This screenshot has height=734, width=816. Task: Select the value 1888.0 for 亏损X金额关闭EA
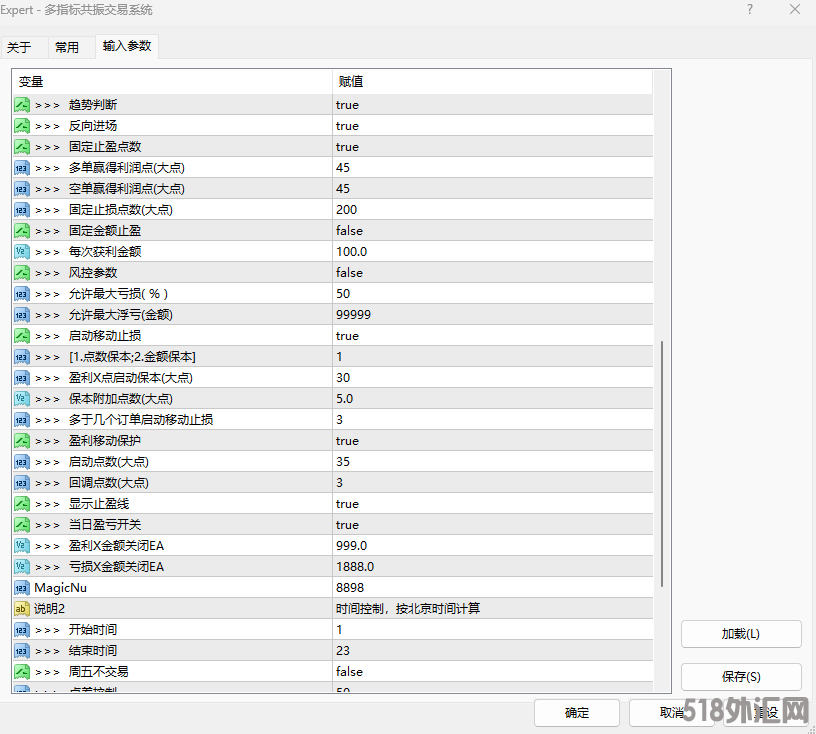(x=492, y=567)
